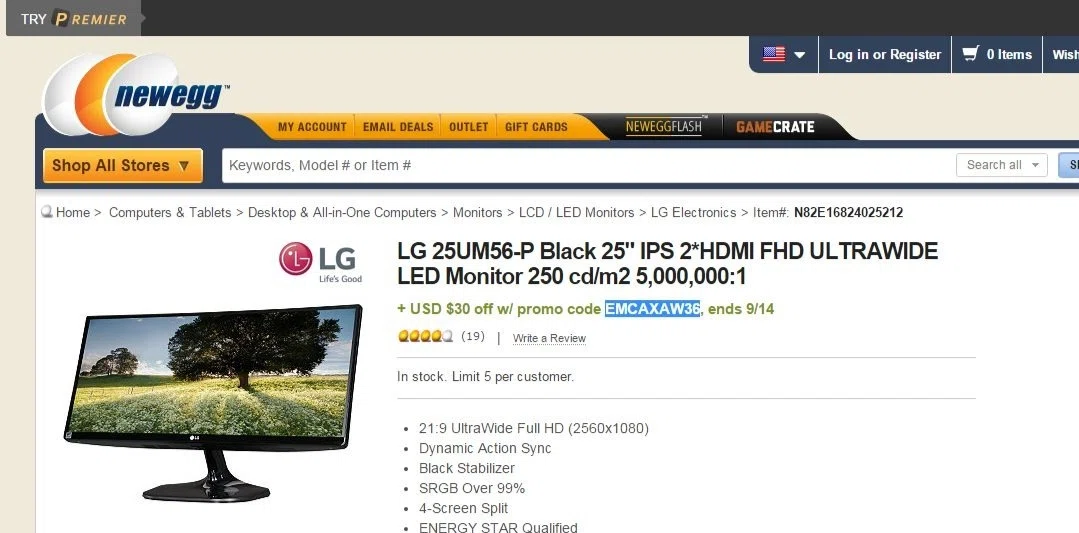Click the Home breadcrumb magnifier icon
This screenshot has width=1079, height=533.
coord(47,212)
